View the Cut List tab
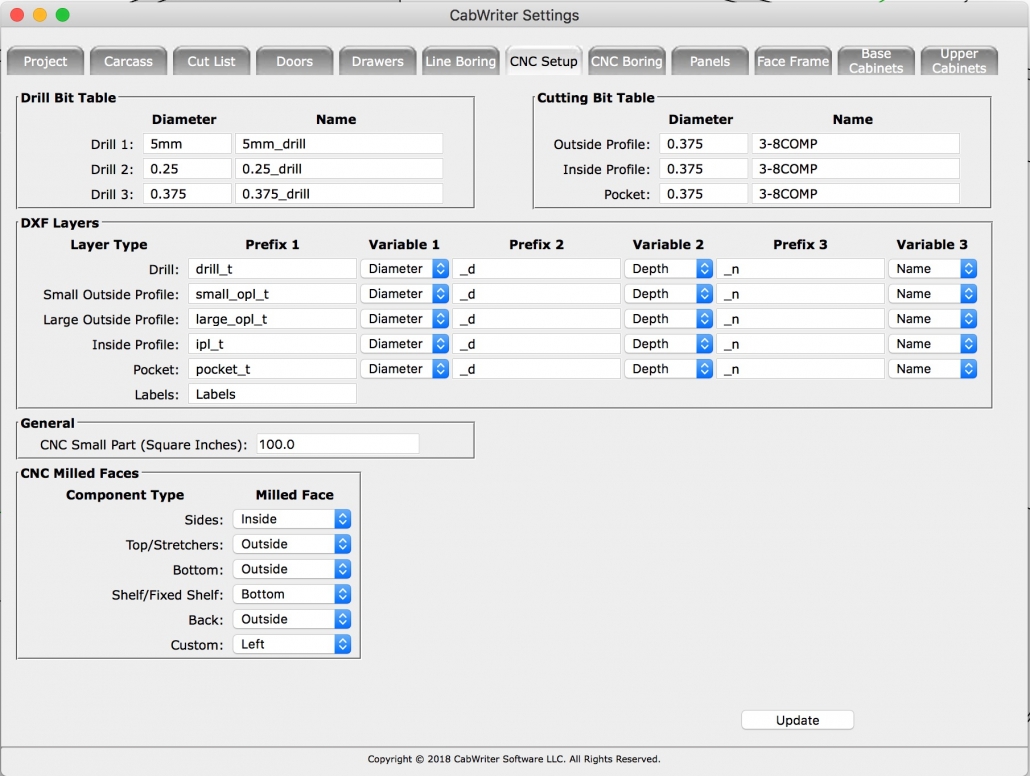1030x776 pixels. (211, 60)
